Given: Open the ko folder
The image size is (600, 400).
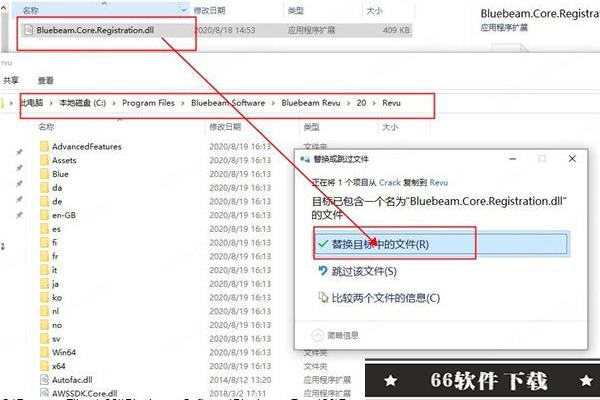Looking at the screenshot, I should [57, 298].
